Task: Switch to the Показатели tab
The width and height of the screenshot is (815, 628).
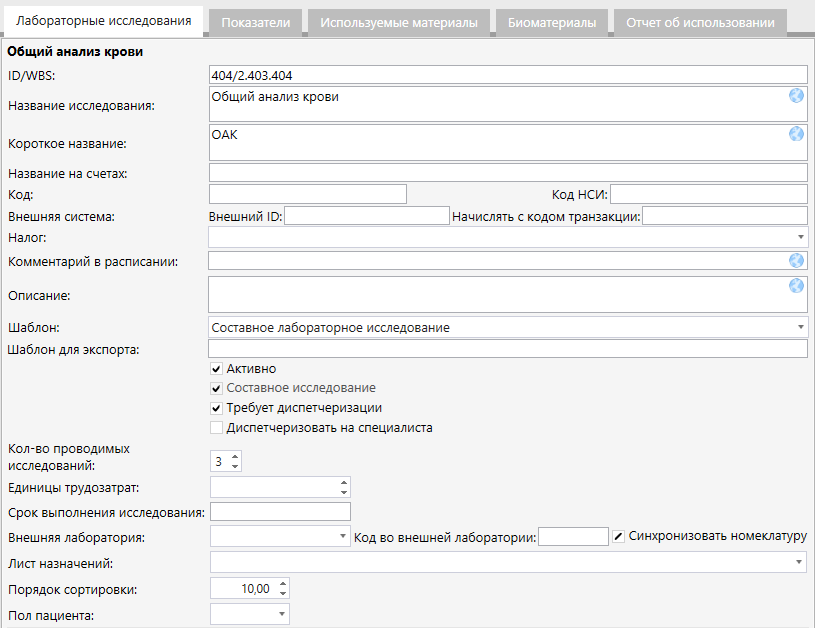Action: tap(256, 22)
